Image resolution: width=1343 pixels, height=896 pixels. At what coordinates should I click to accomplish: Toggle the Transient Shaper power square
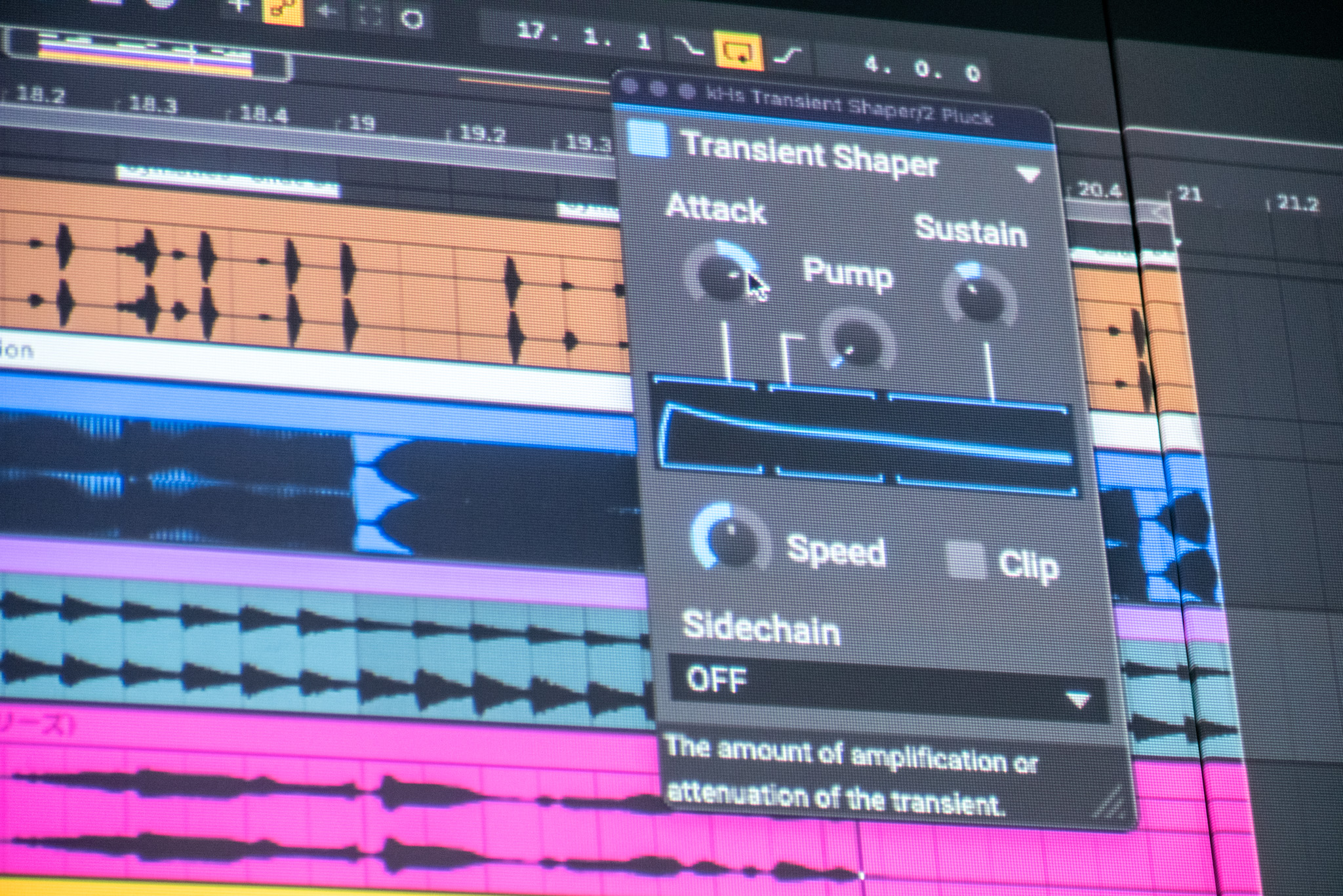click(x=648, y=139)
